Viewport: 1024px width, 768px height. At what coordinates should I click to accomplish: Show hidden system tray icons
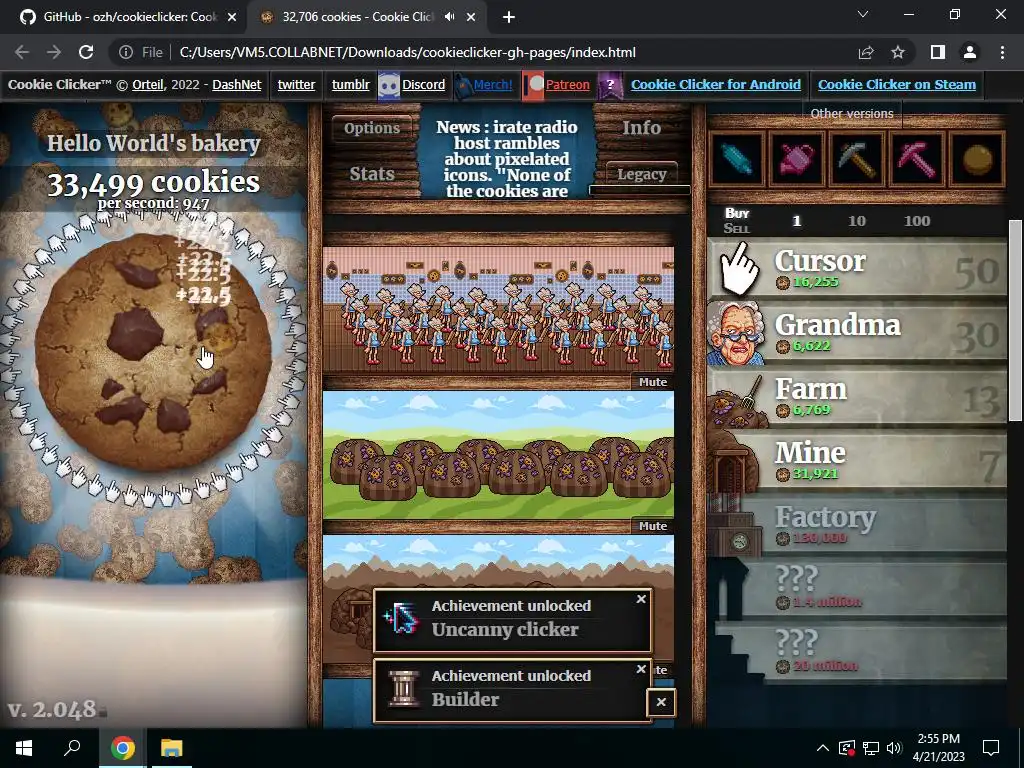823,748
